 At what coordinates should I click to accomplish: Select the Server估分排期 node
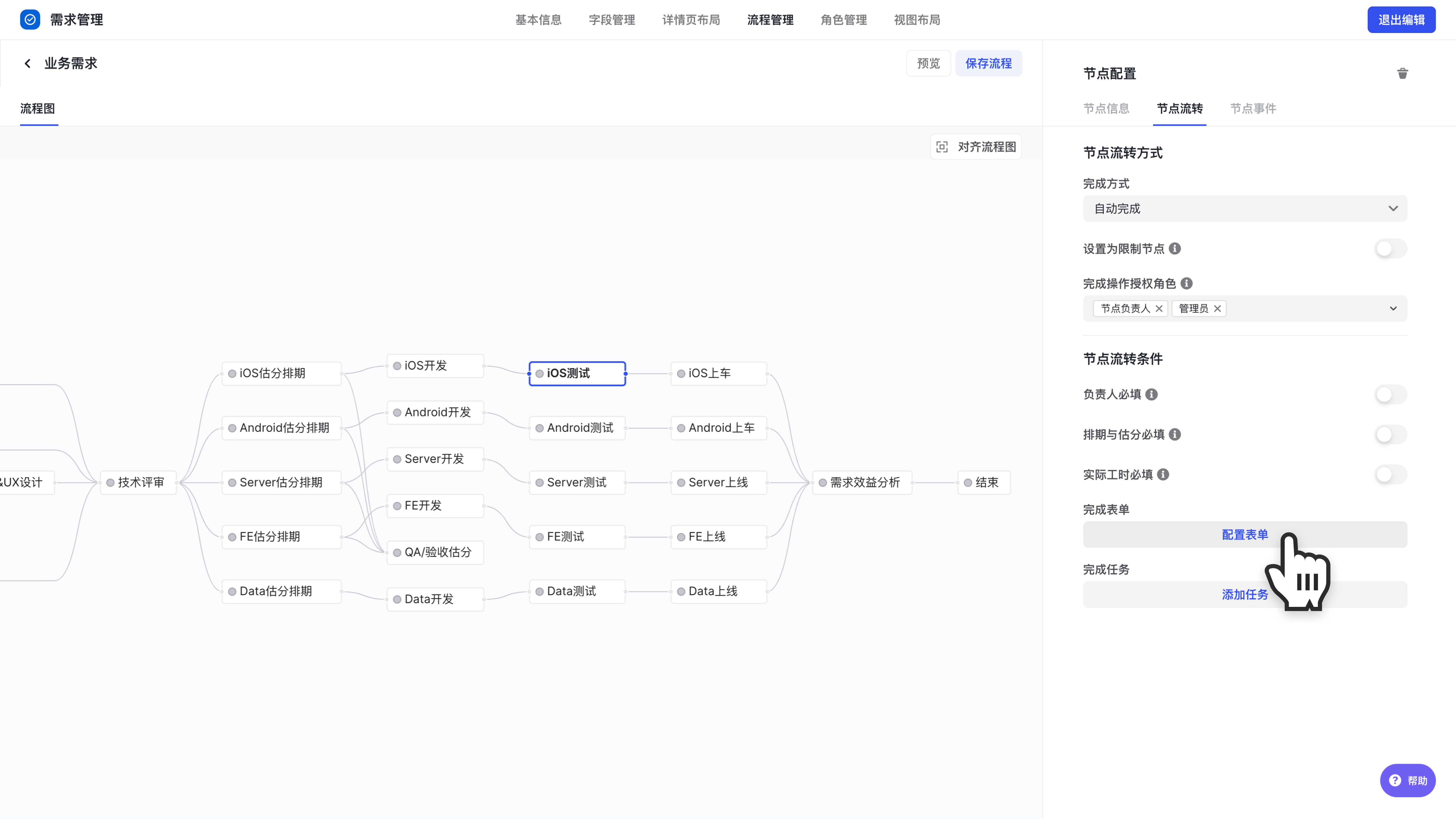[282, 483]
